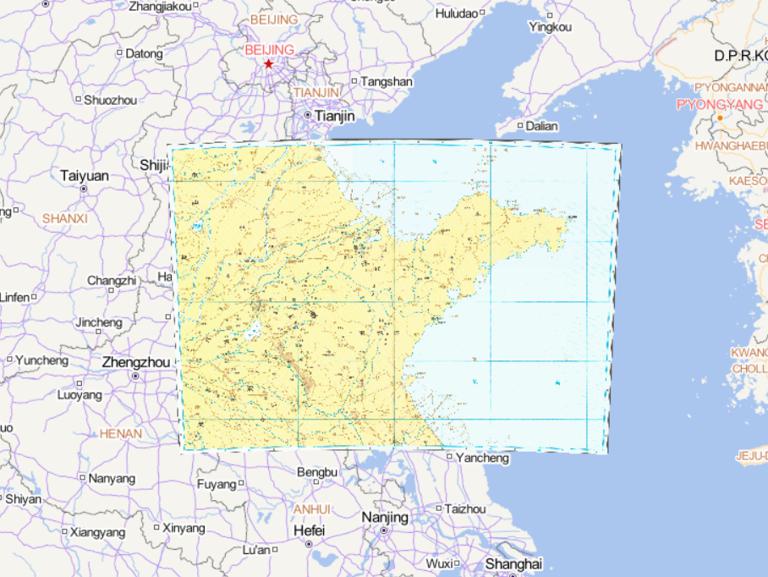Click the square marker left of Tangshan
Viewport: 768px width, 577px height.
click(x=355, y=81)
